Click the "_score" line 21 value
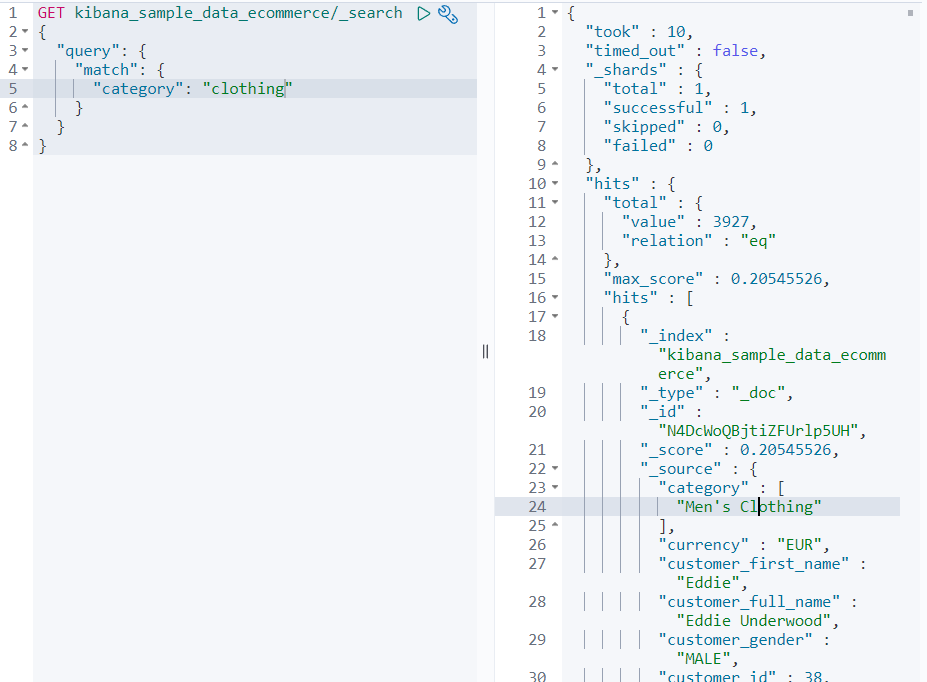927x682 pixels. coord(785,450)
